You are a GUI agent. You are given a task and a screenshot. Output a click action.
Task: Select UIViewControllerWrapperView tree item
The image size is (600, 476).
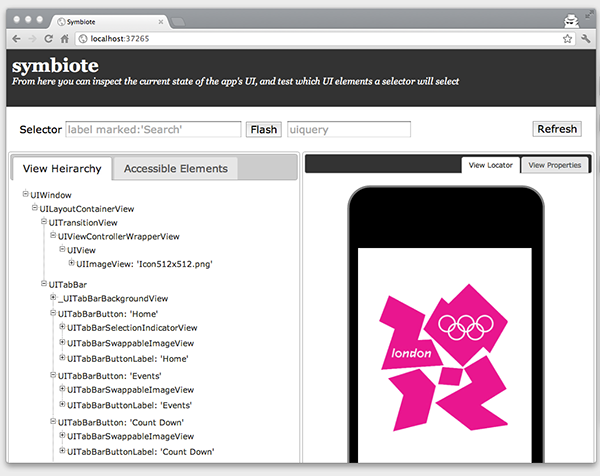click(119, 236)
